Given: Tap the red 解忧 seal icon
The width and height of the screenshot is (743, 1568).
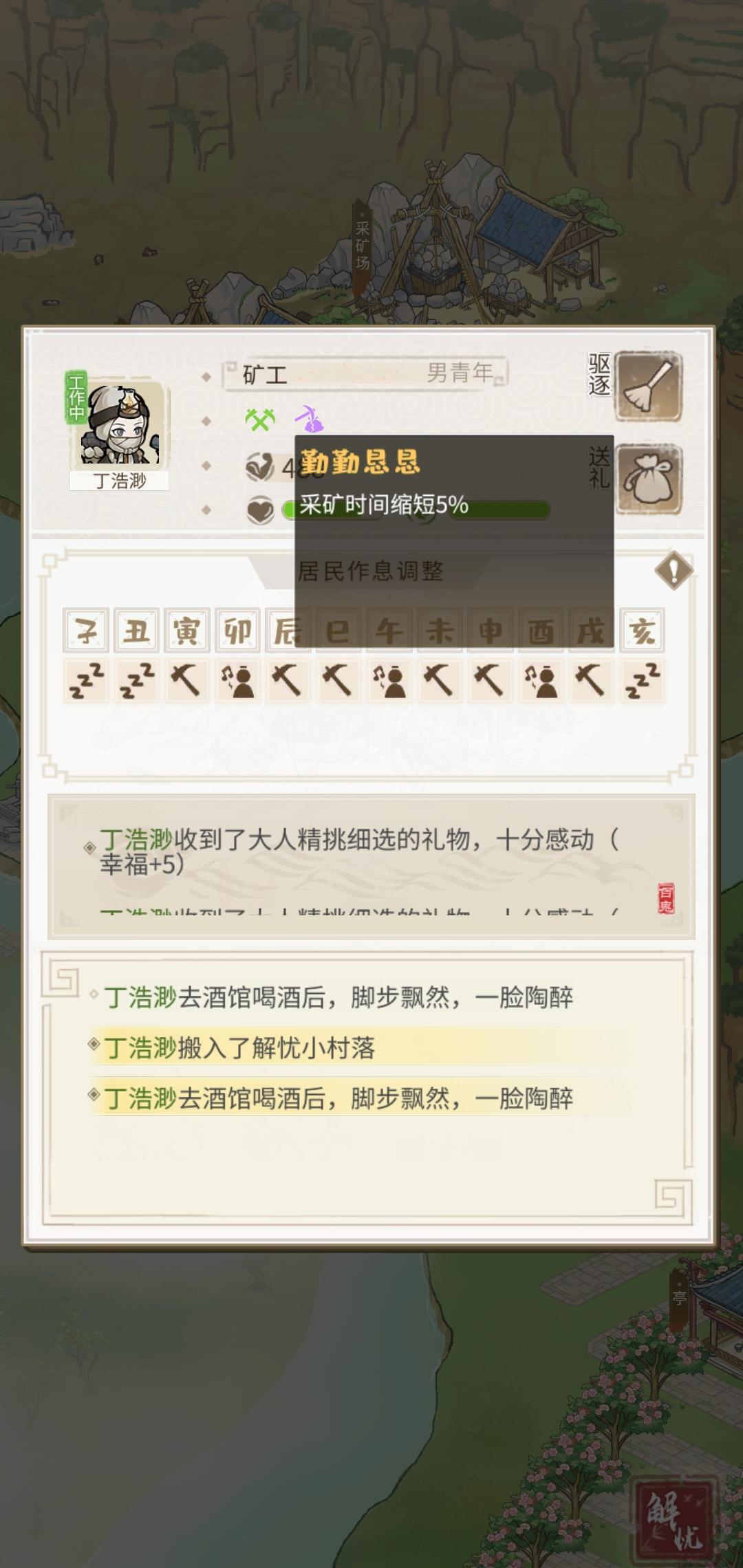Looking at the screenshot, I should [x=674, y=1518].
